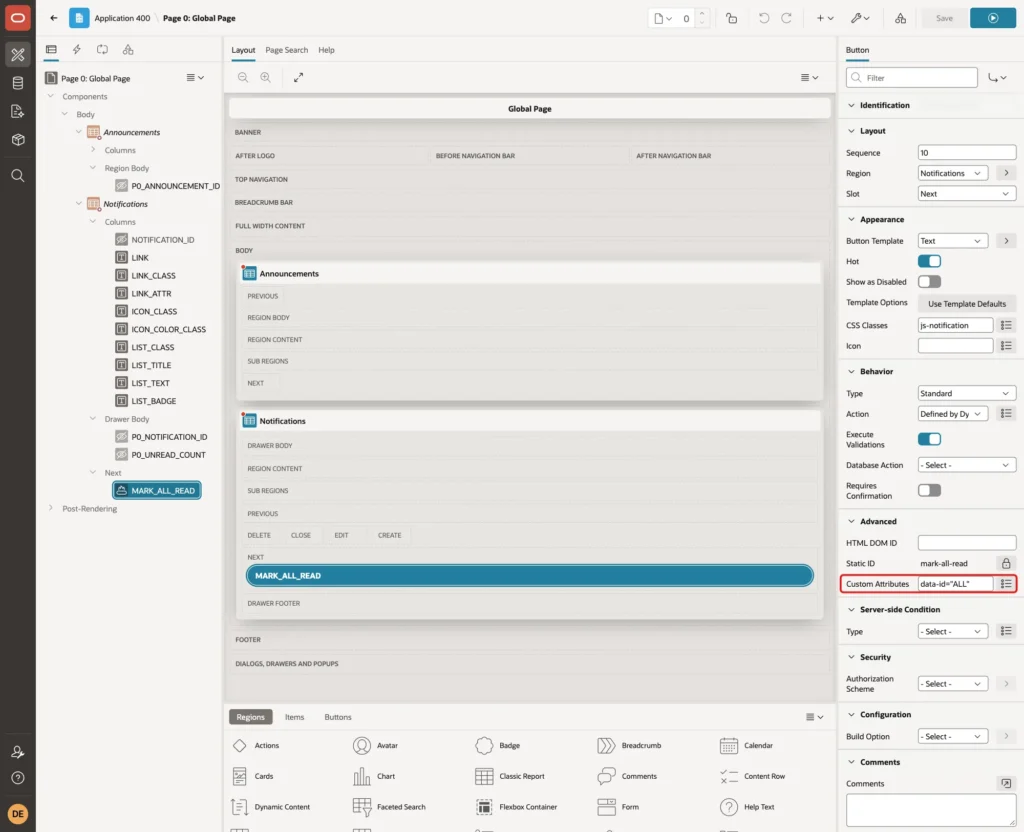
Task: Toggle Execute Validations switch
Action: point(929,439)
